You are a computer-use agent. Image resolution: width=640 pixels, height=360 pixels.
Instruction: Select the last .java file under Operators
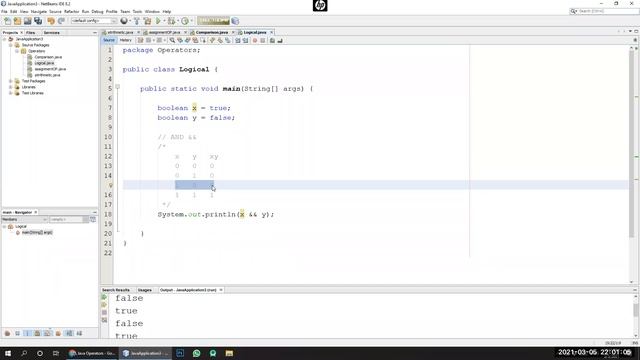pos(47,75)
